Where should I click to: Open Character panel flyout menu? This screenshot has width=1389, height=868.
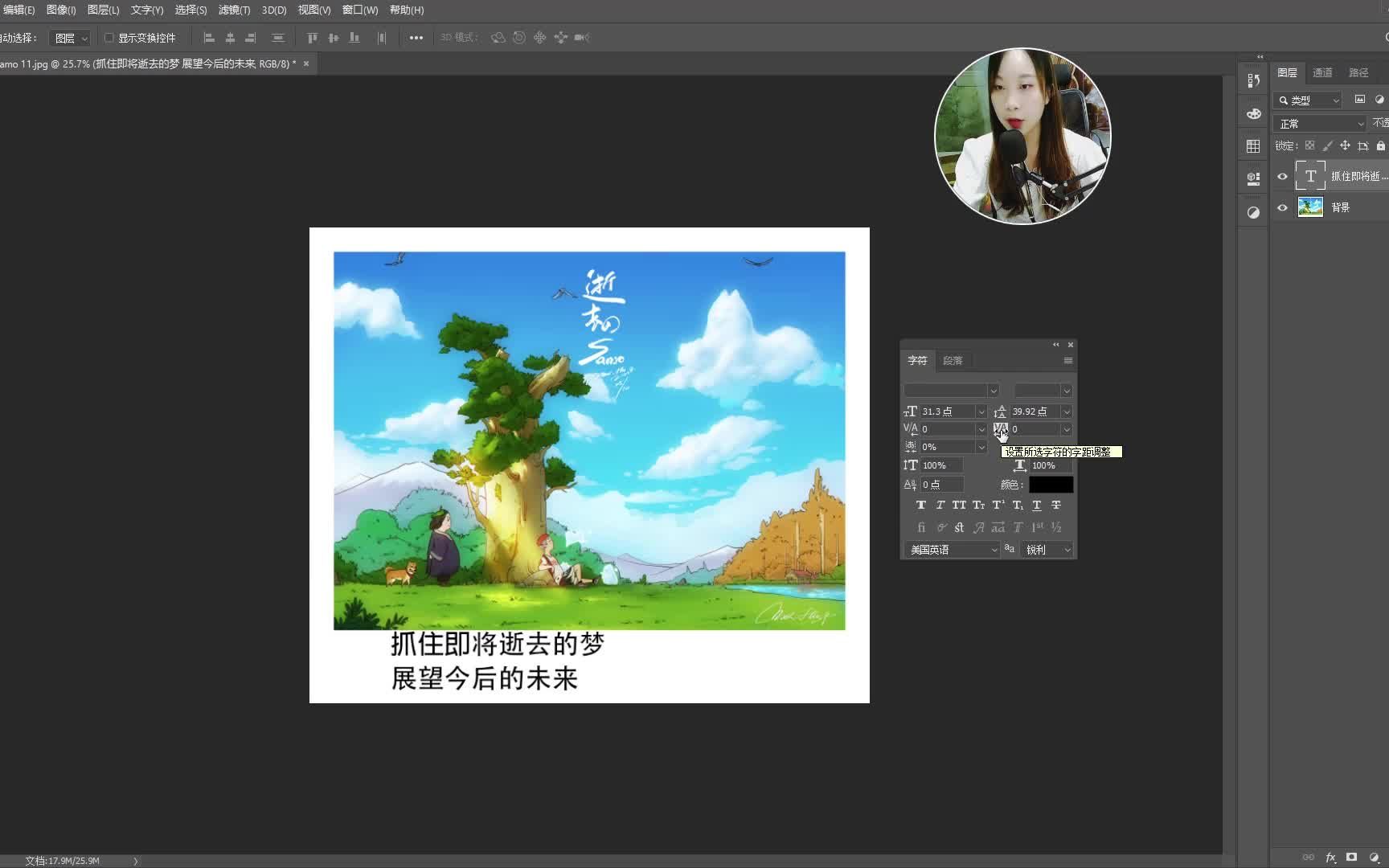point(1068,361)
